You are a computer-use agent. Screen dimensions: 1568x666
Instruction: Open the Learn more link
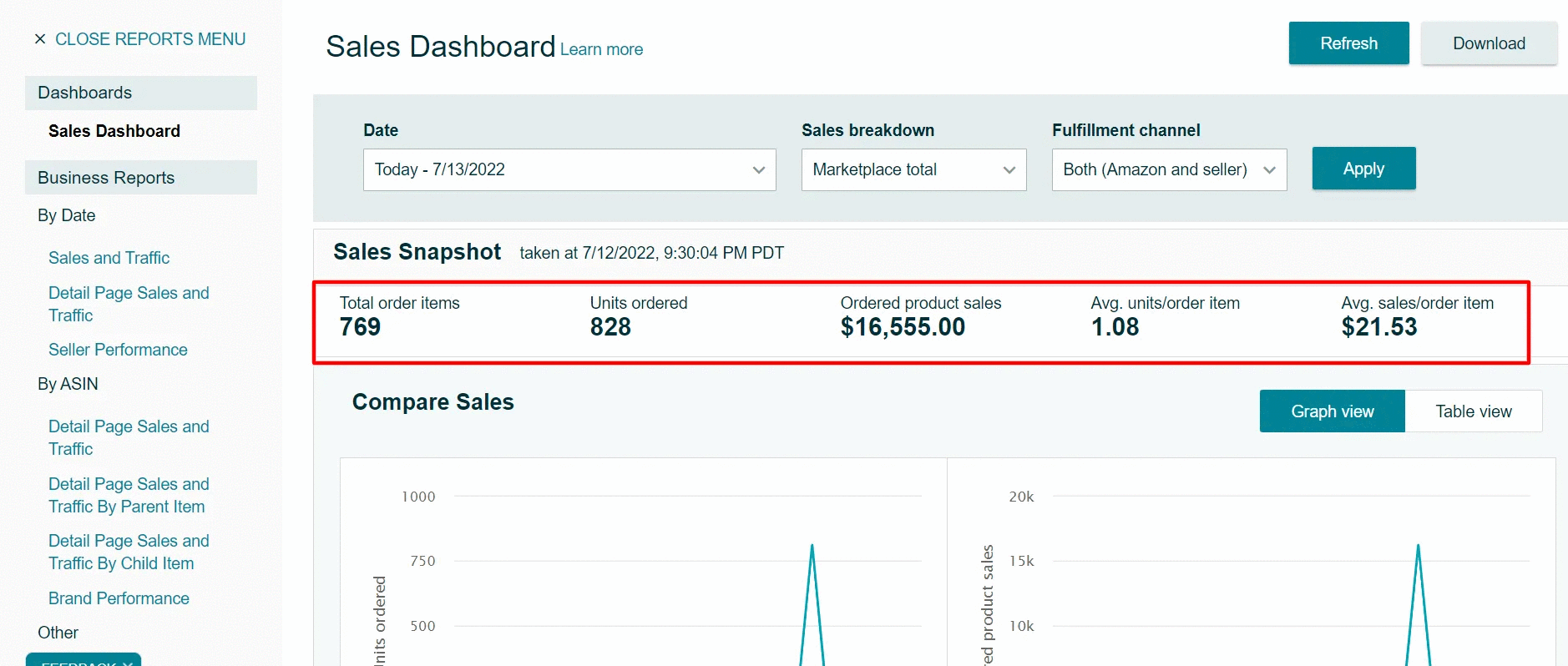(x=601, y=49)
